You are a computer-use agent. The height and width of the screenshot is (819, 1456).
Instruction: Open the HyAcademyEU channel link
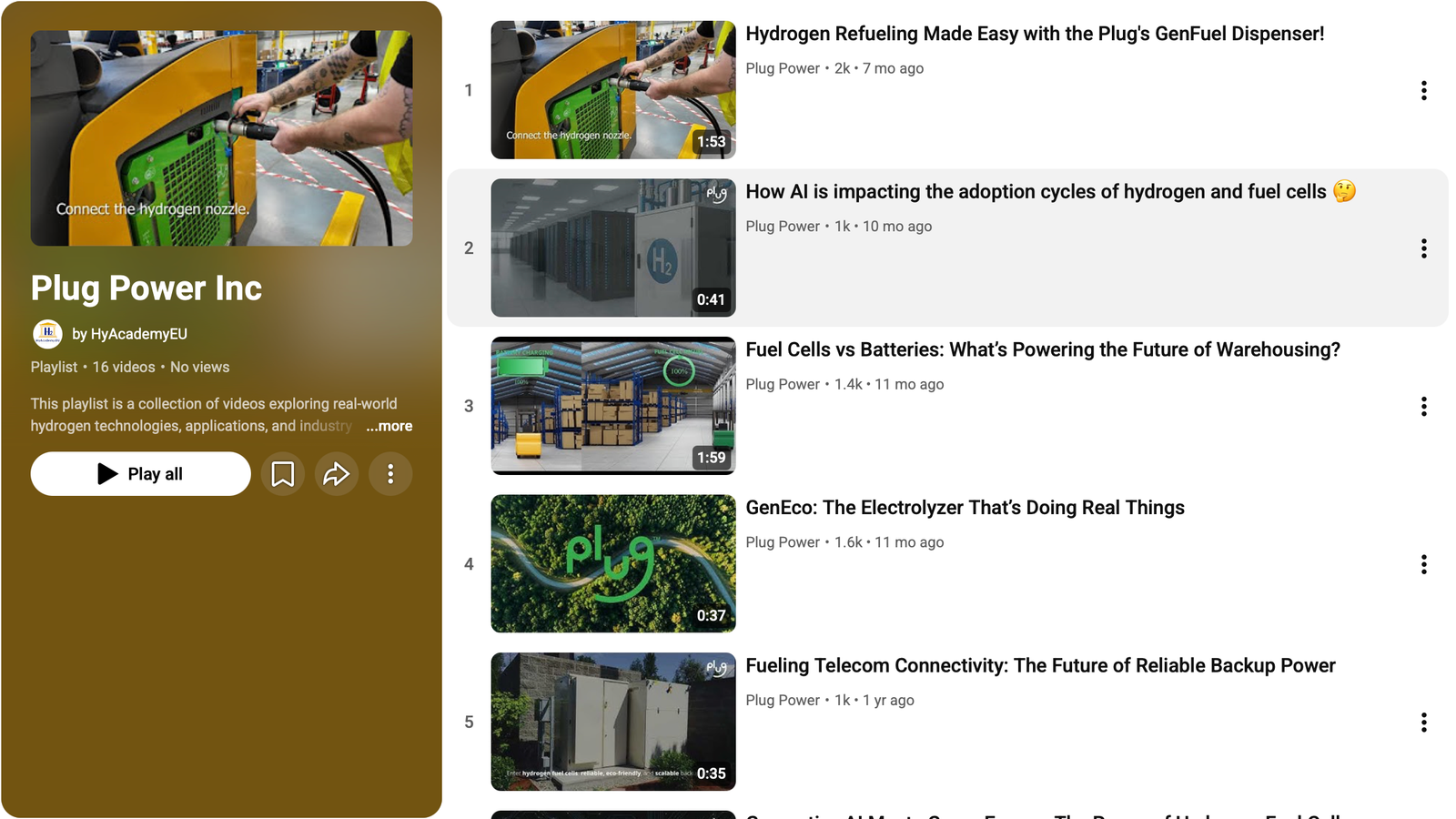[x=130, y=334]
